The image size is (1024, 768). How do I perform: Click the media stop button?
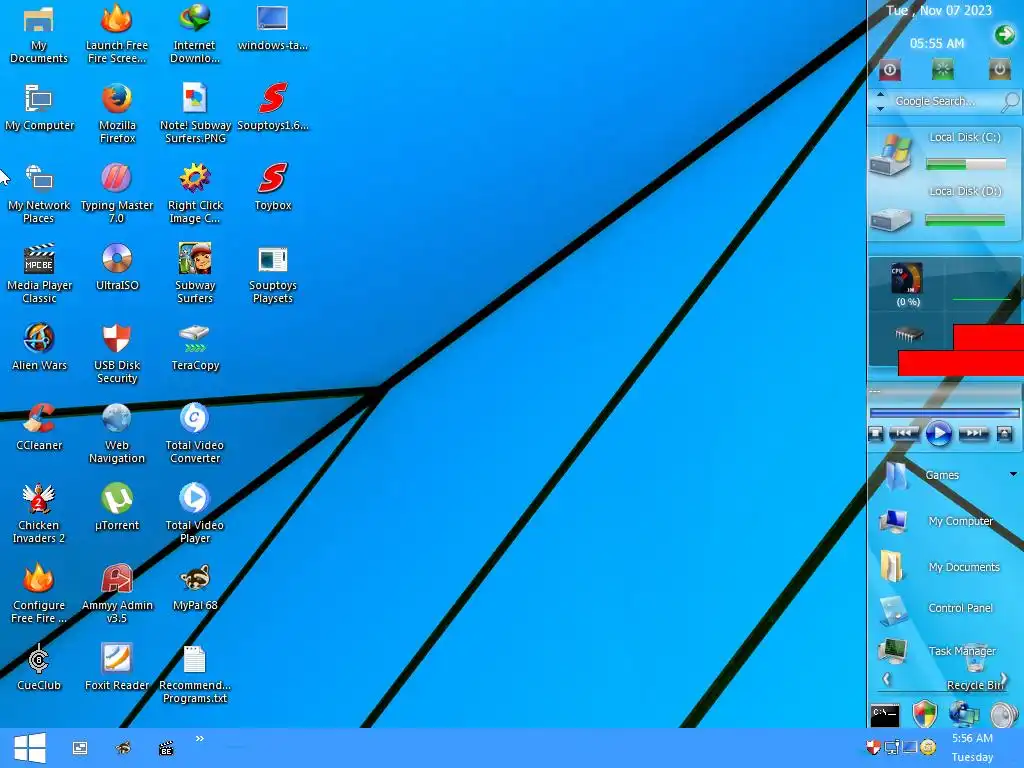(x=876, y=434)
